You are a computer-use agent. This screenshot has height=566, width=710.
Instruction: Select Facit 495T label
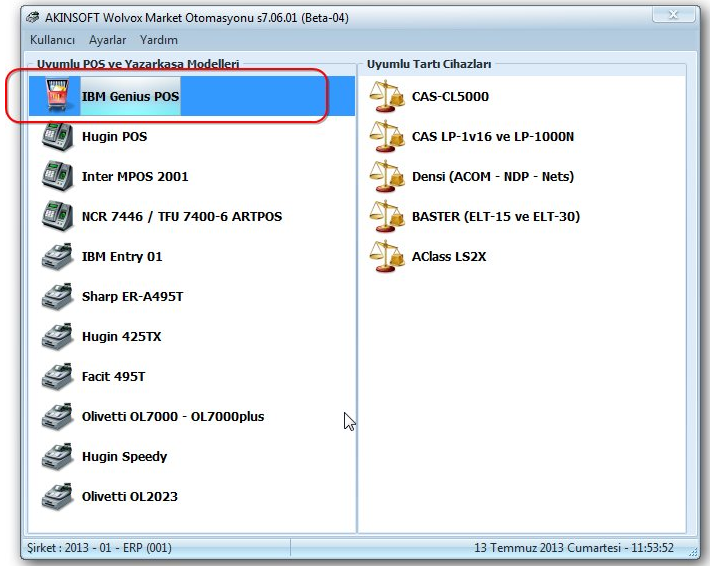[x=113, y=376]
